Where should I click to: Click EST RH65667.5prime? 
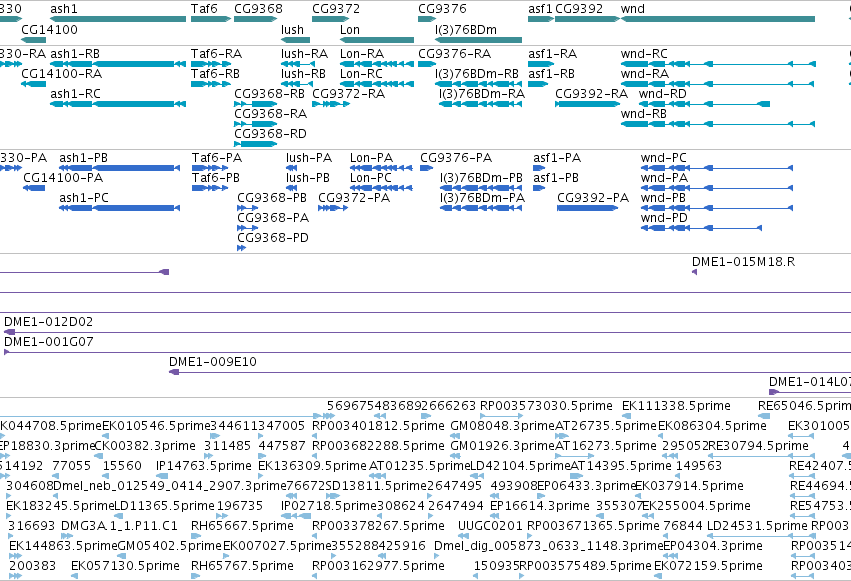click(195, 537)
